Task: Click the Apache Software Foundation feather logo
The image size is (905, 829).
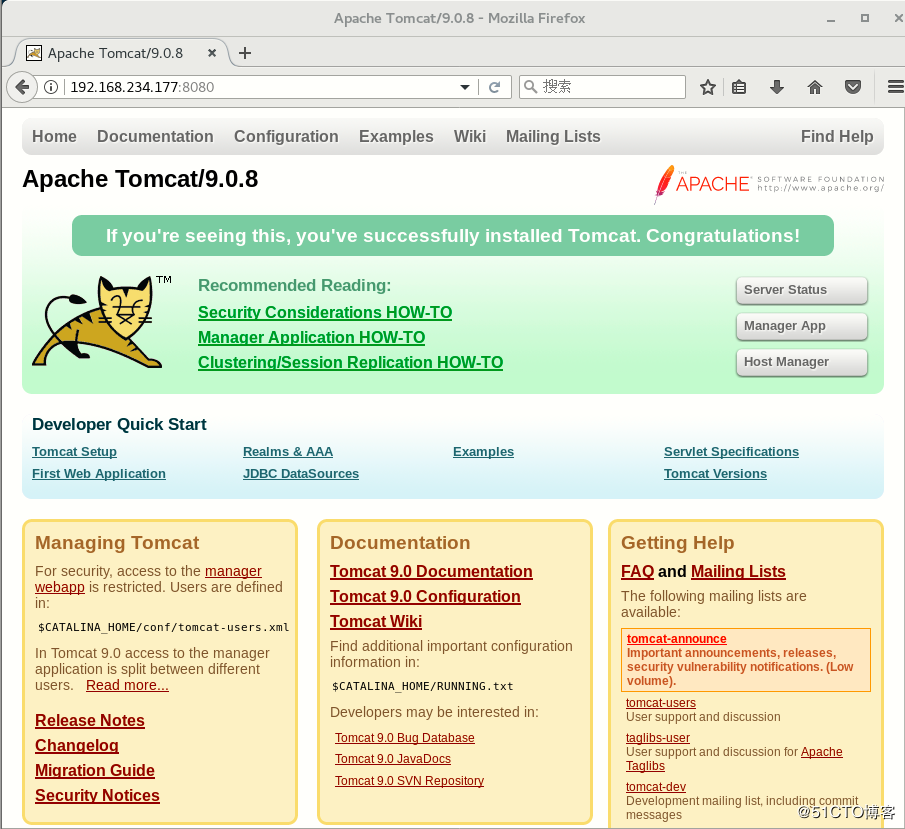Action: point(769,184)
